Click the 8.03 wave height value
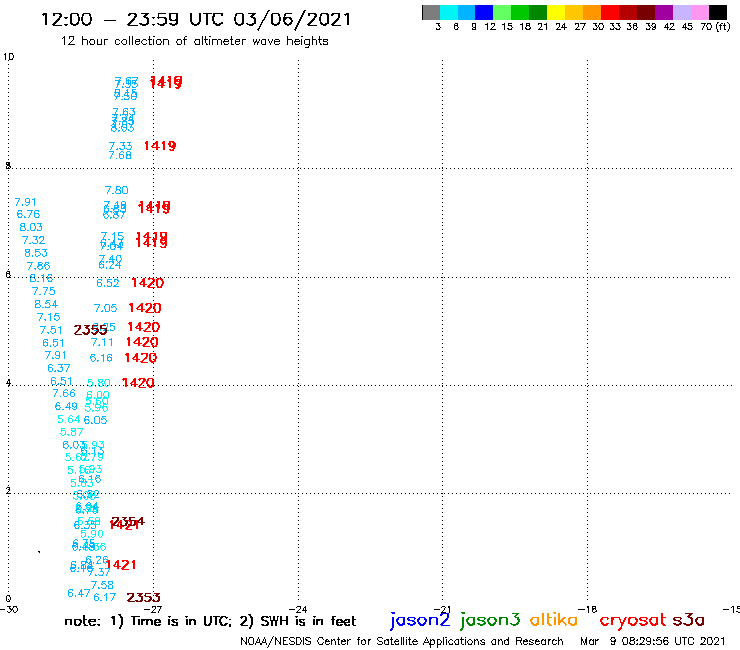This screenshot has width=740, height=650. 31,227
